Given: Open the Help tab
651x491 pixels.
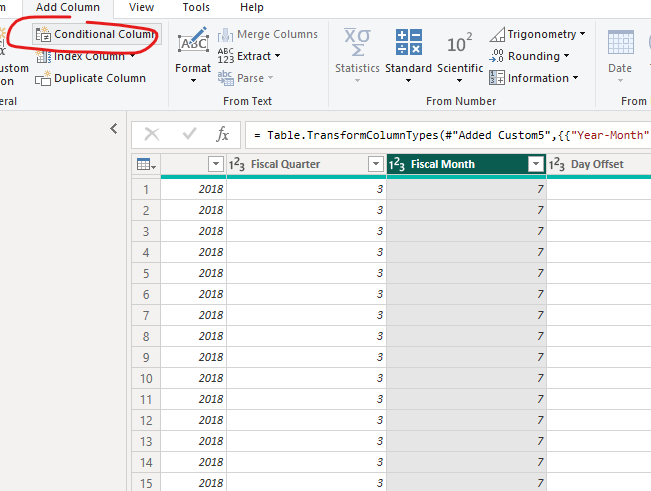Looking at the screenshot, I should tap(252, 7).
